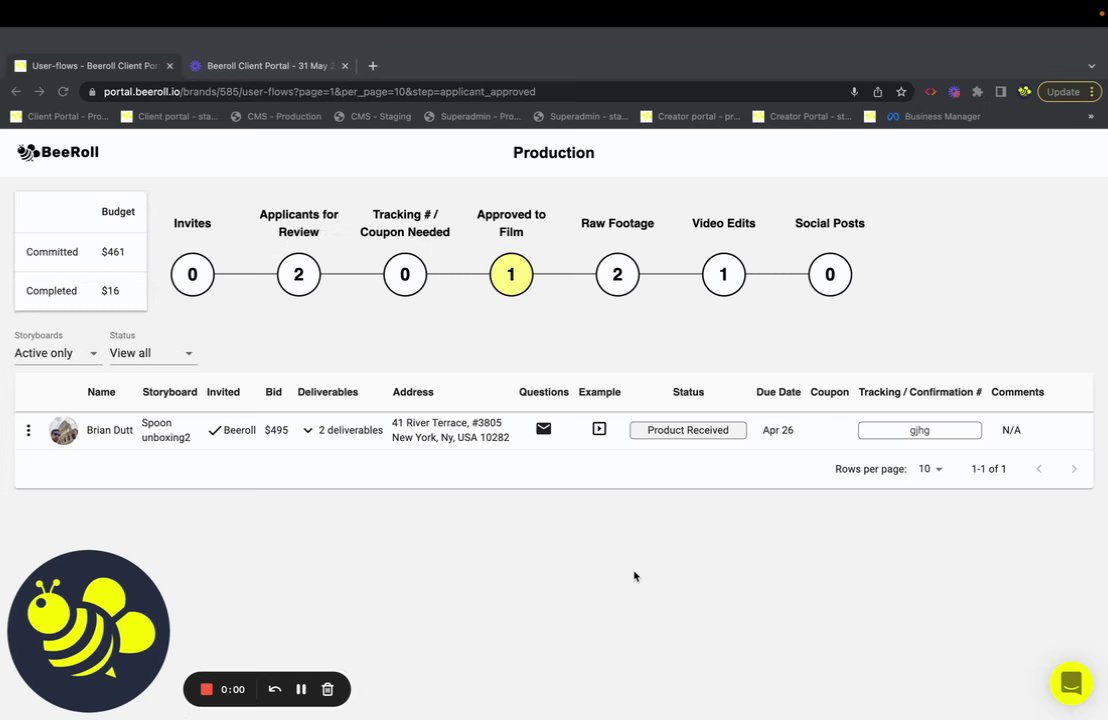Click the Brian Dutt name text
This screenshot has height=720, width=1108.
(110, 430)
